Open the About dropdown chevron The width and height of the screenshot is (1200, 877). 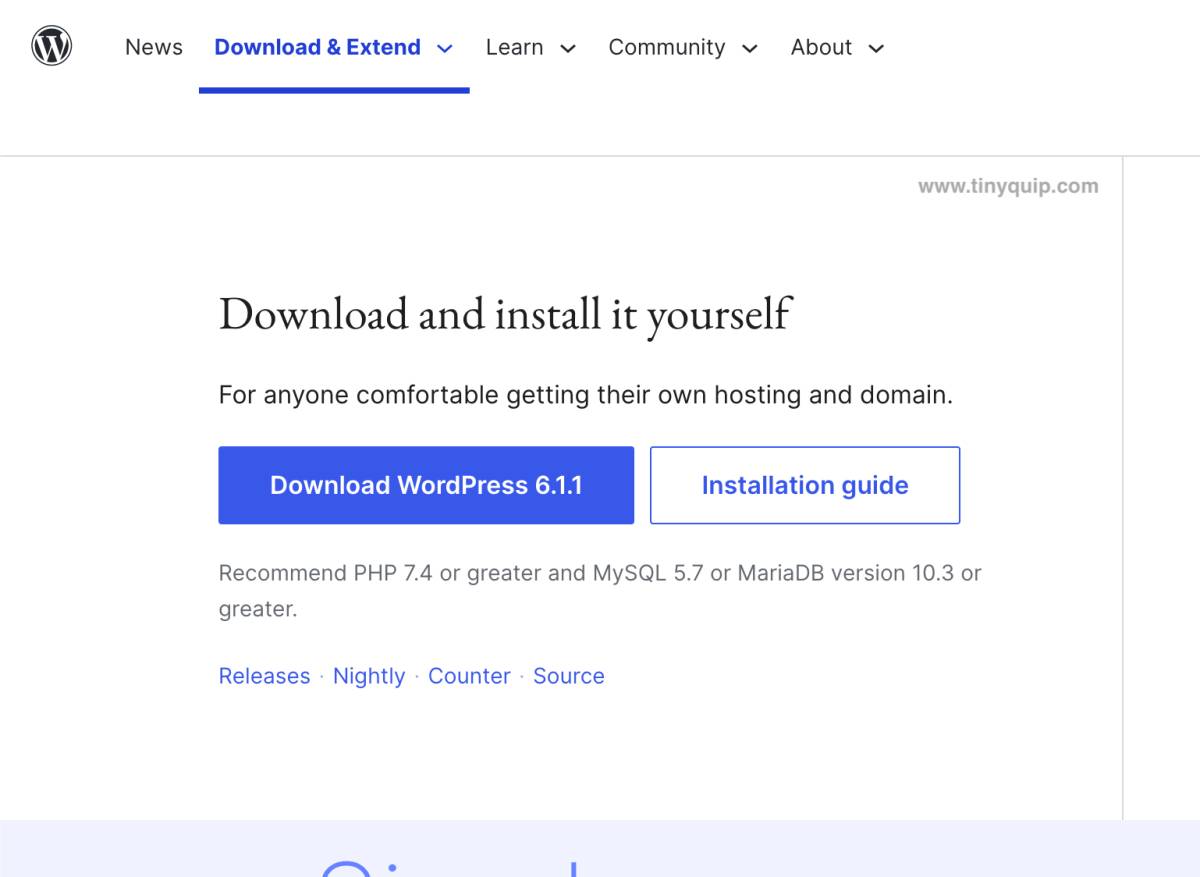[876, 48]
